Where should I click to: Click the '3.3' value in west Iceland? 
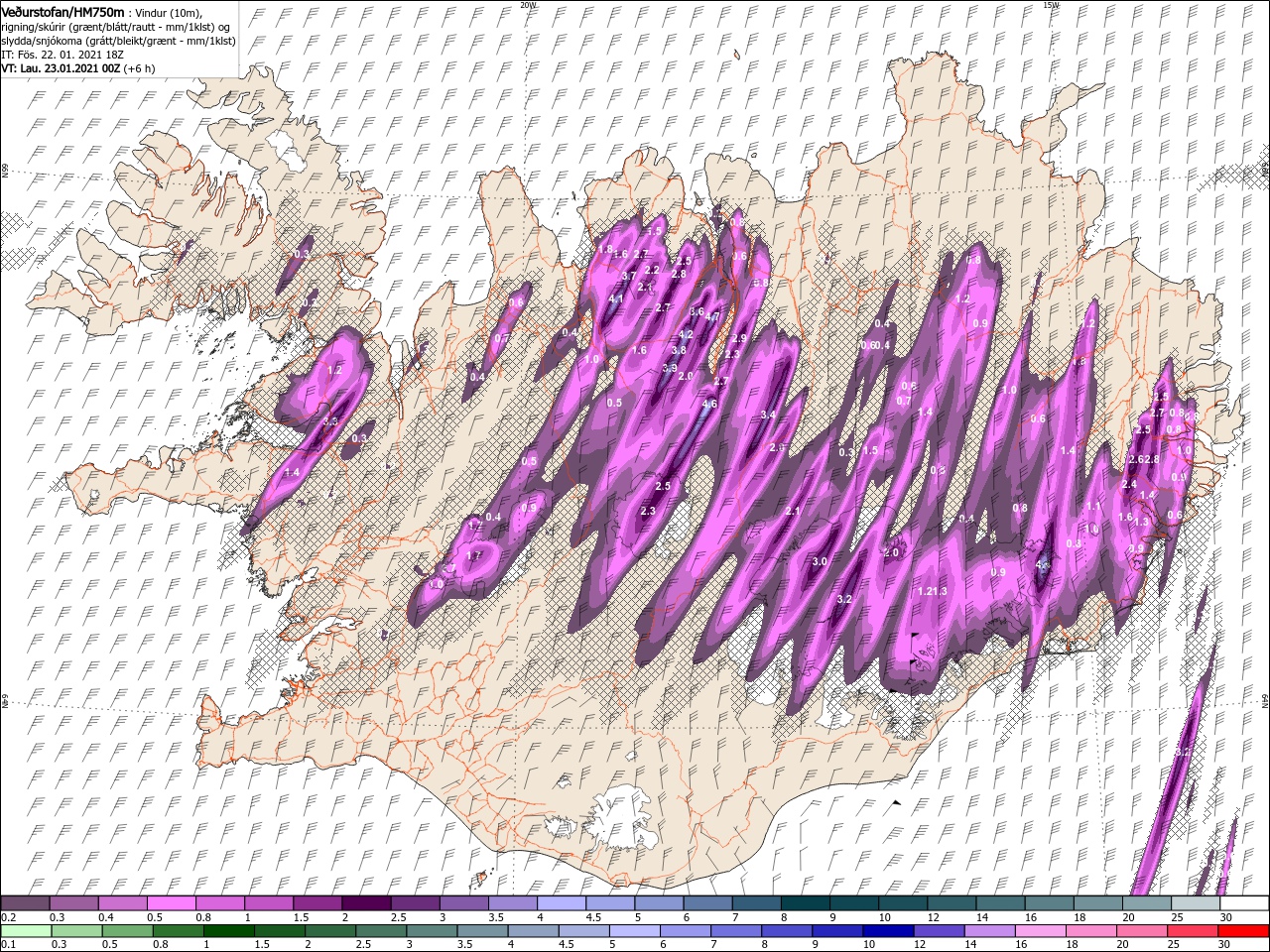pos(330,420)
